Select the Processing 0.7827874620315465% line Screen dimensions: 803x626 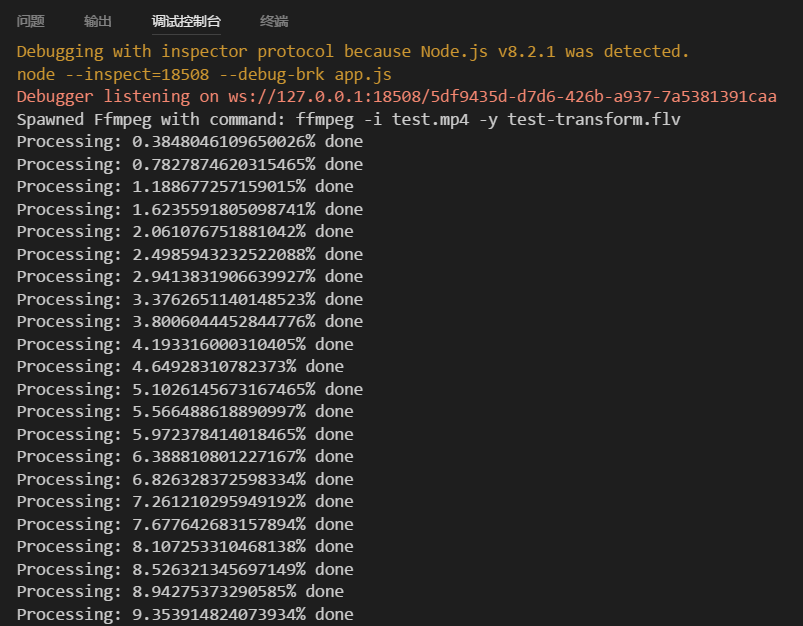[x=190, y=164]
